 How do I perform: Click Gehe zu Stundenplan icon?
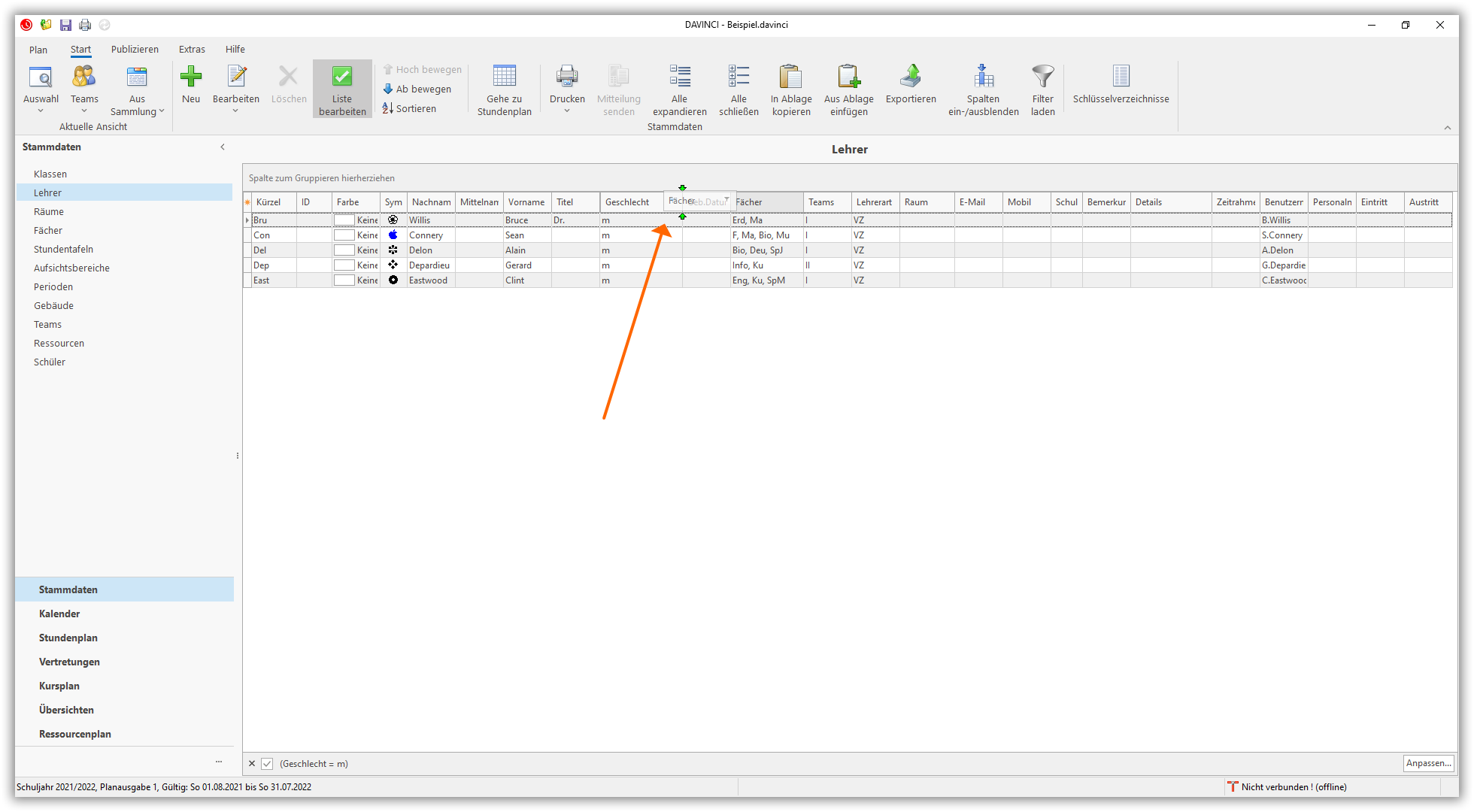(x=504, y=77)
